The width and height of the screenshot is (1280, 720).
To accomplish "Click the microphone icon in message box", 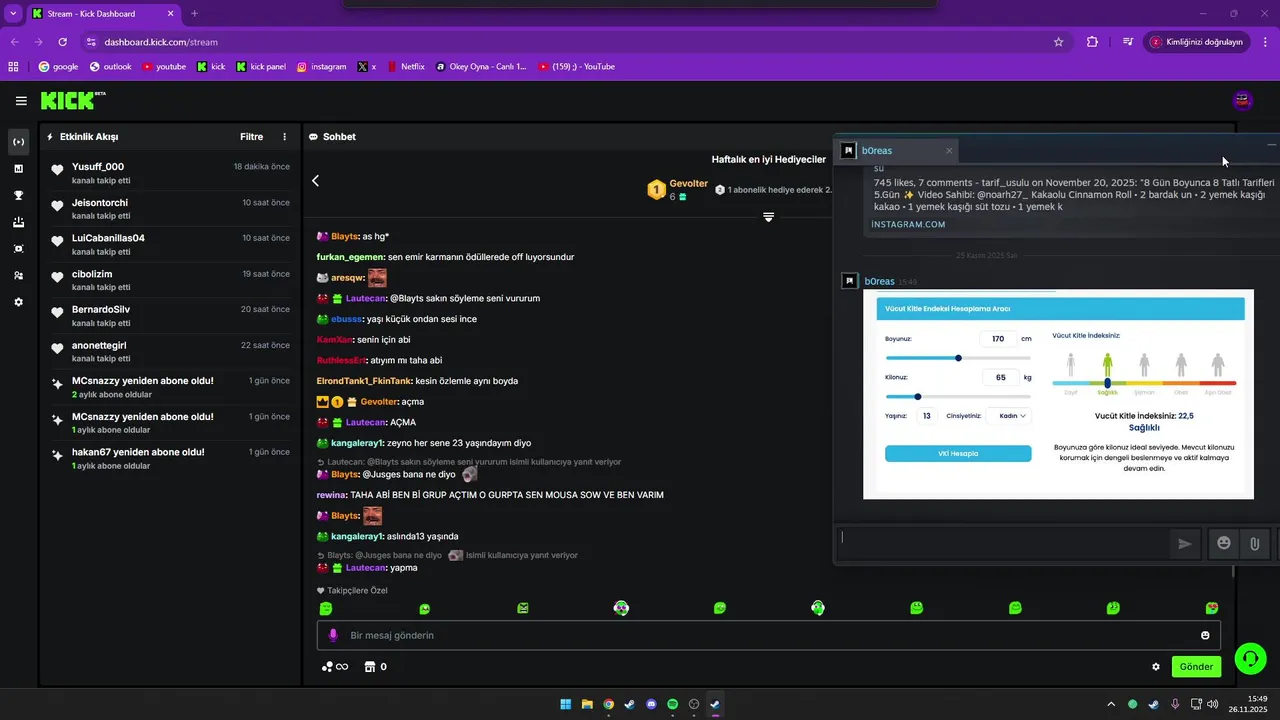I will (334, 635).
